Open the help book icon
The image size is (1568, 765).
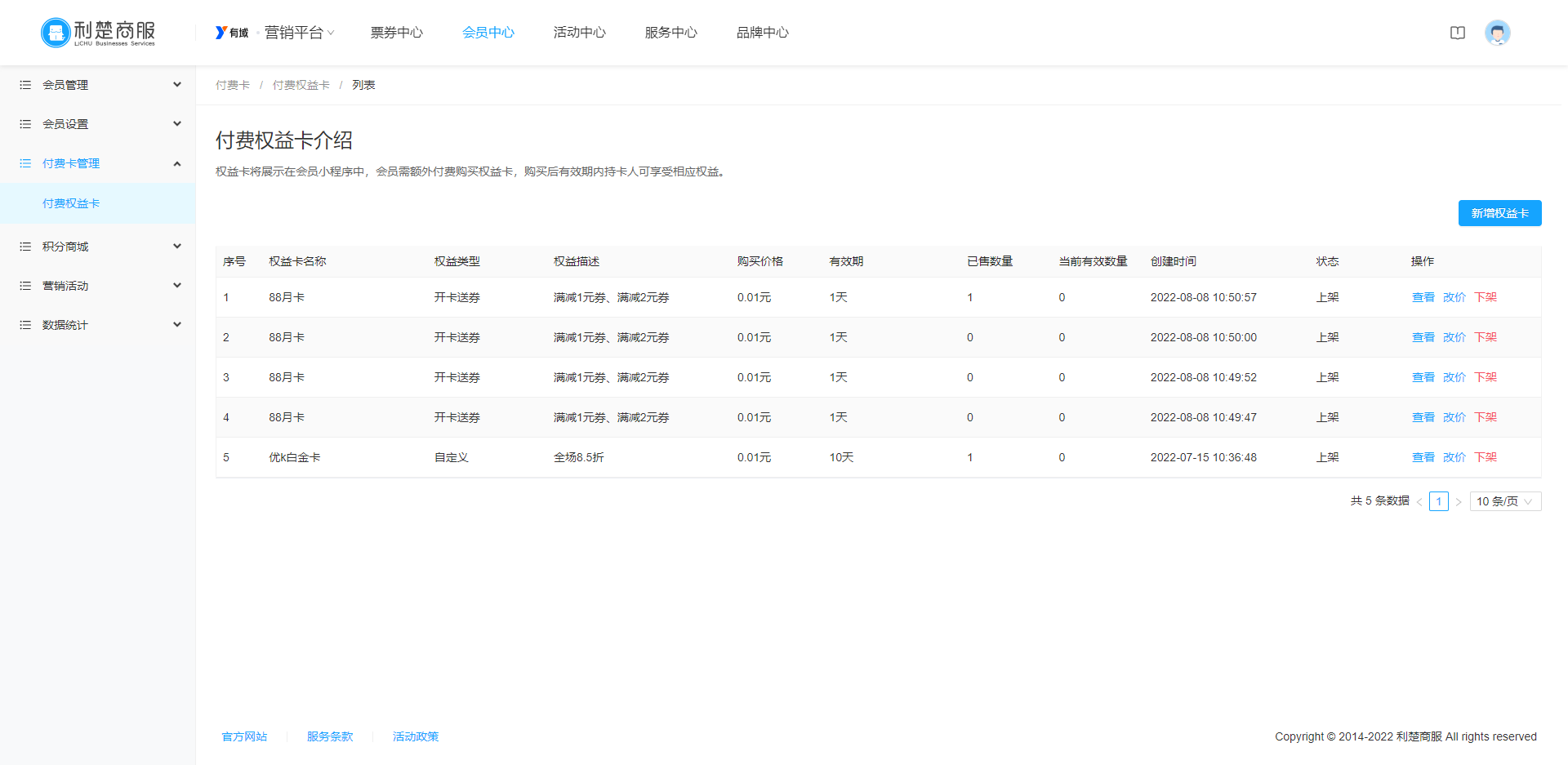click(1458, 33)
